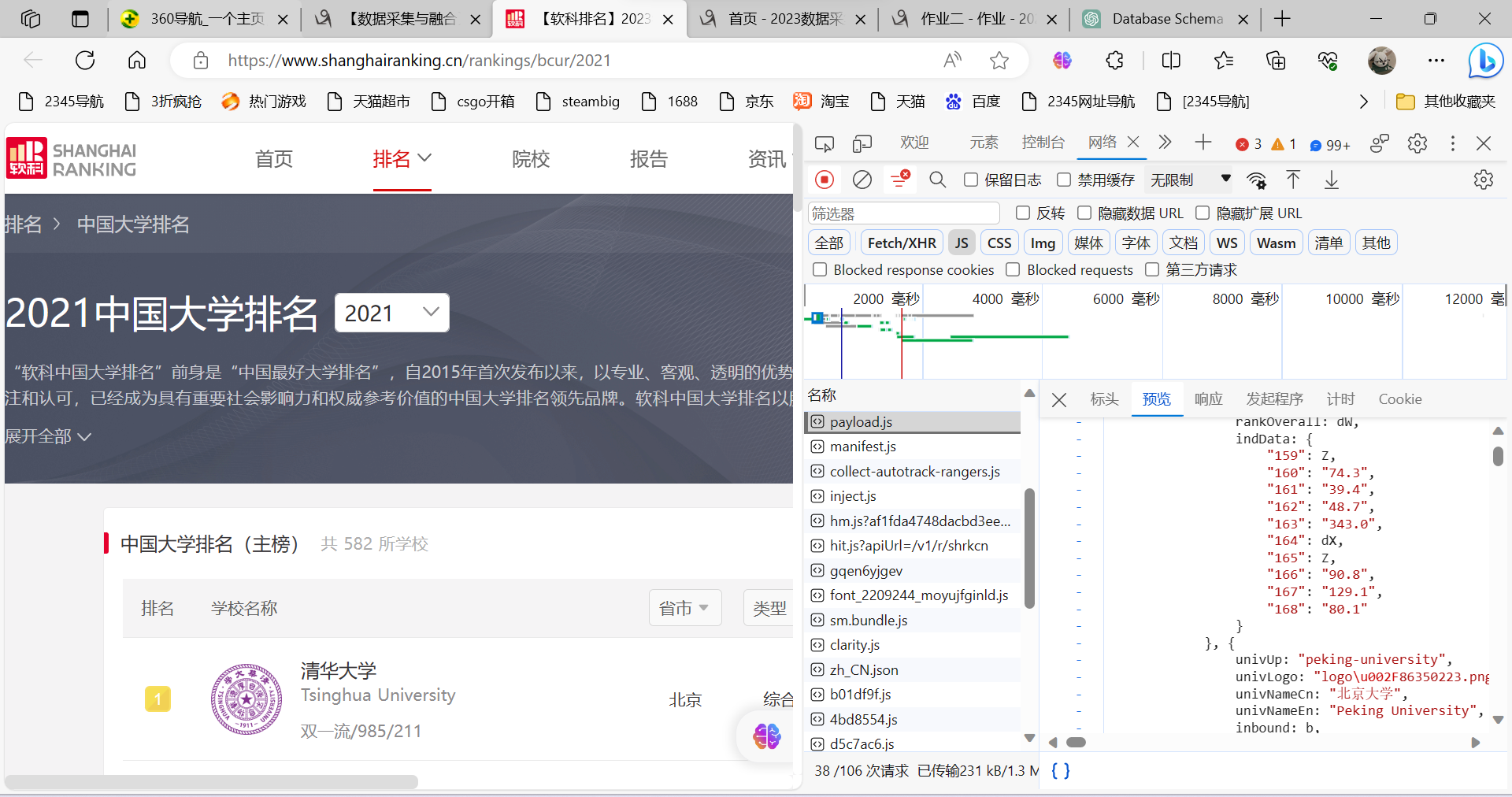Expand 展开全部 description text
Image resolution: width=1512 pixels, height=797 pixels.
[x=48, y=436]
